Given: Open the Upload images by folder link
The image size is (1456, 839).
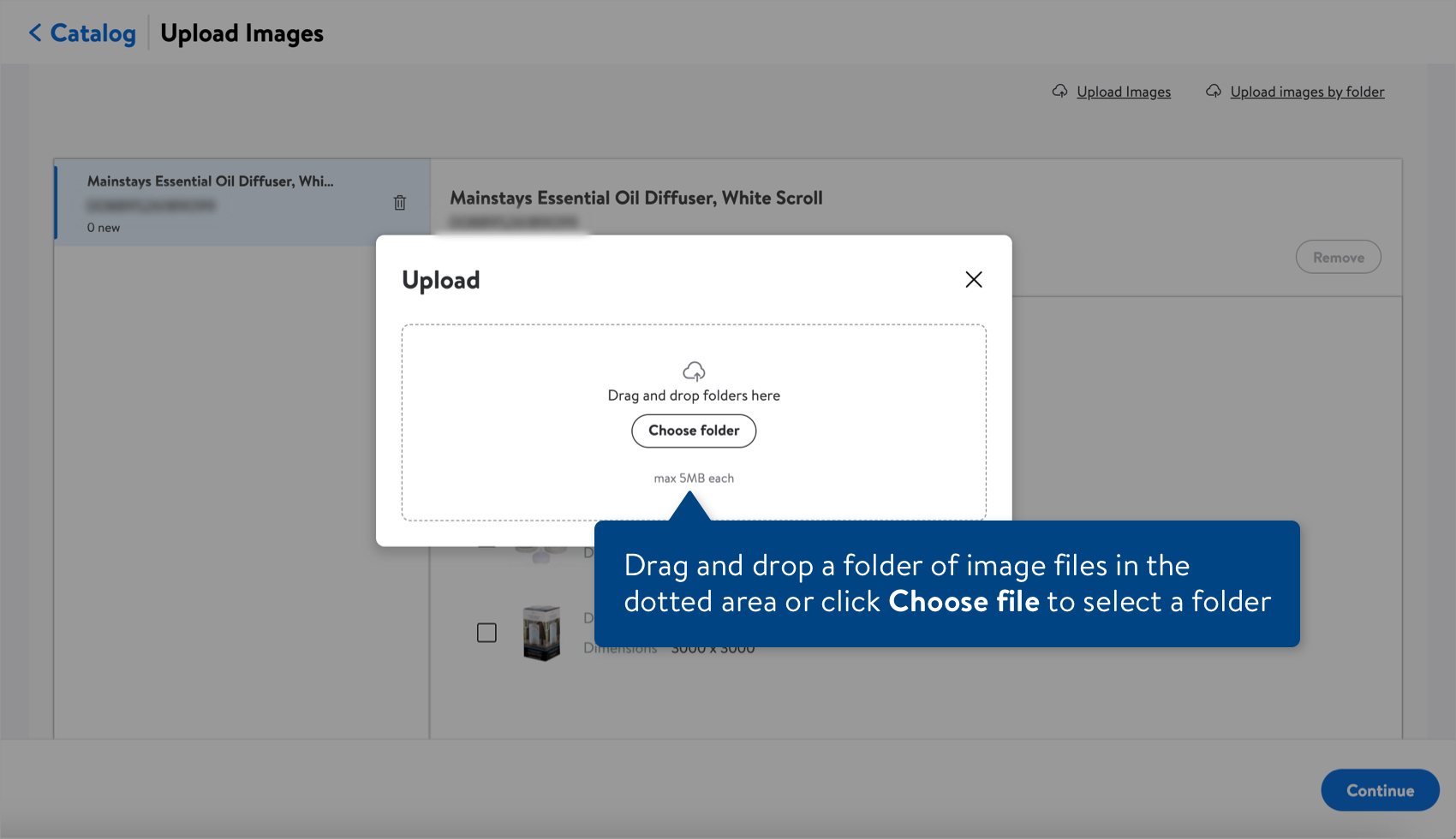Looking at the screenshot, I should 1307,92.
